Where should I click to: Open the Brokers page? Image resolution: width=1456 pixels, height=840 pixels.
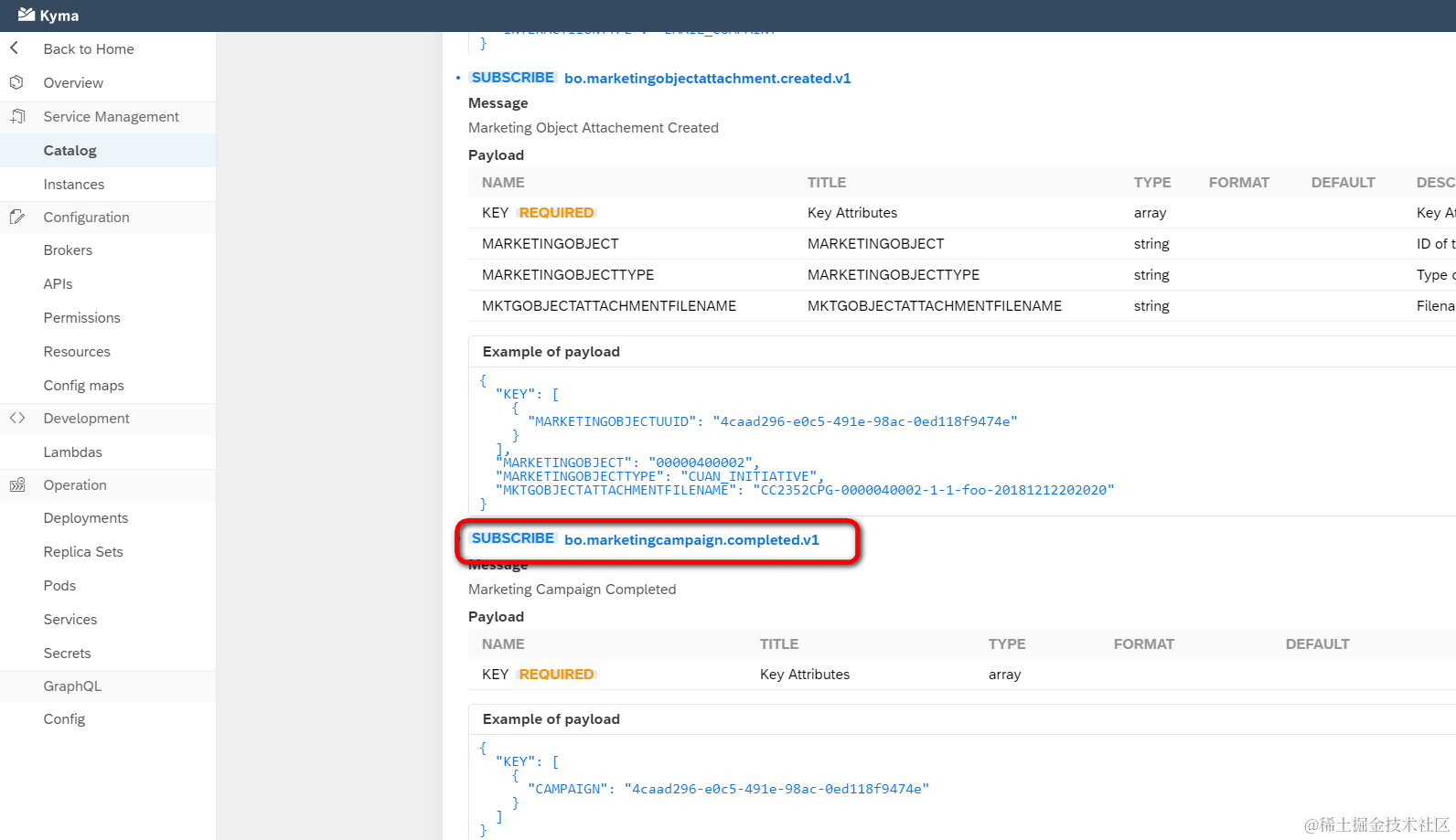click(x=68, y=250)
